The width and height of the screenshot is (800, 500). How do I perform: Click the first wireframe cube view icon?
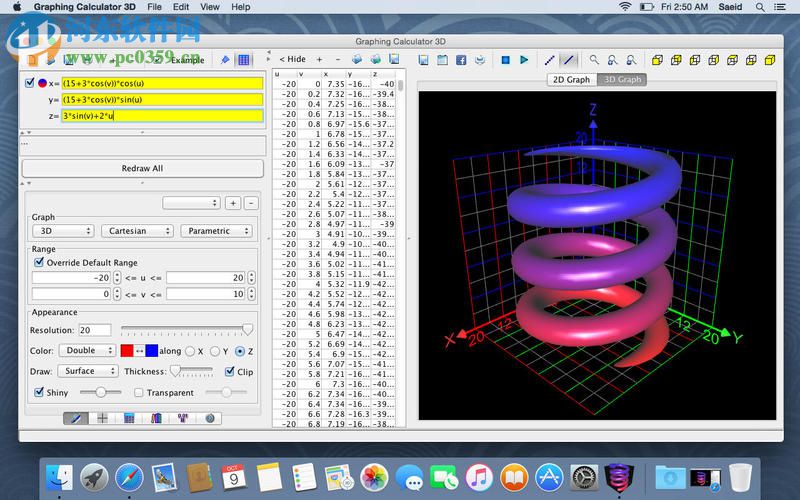(x=657, y=60)
